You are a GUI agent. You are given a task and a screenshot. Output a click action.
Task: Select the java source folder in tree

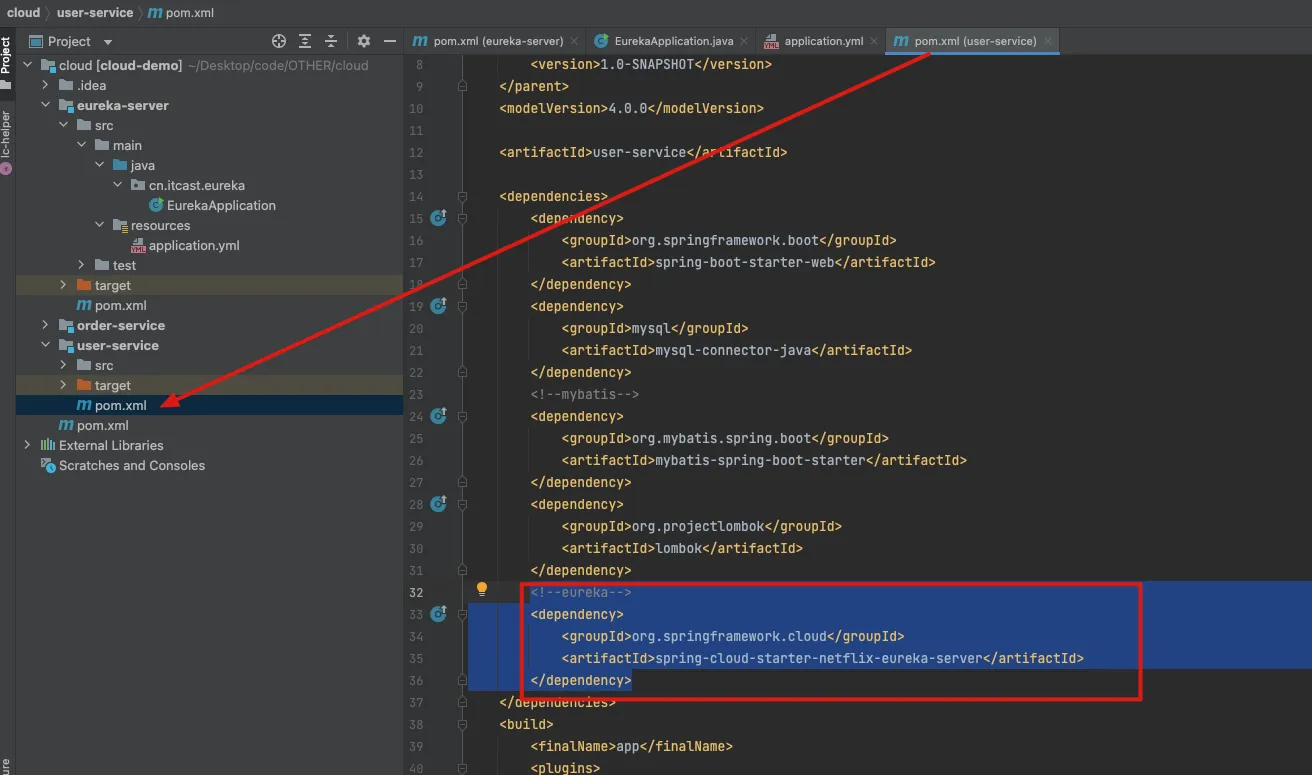point(142,165)
